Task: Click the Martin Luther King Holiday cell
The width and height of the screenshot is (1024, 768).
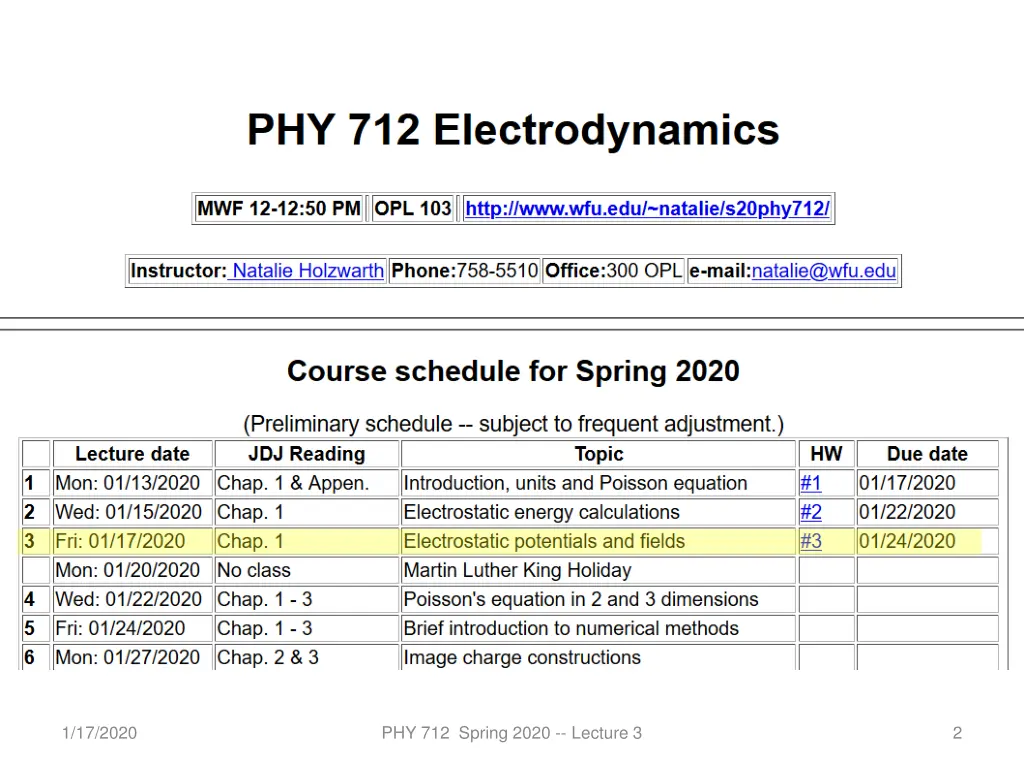Action: coord(598,570)
